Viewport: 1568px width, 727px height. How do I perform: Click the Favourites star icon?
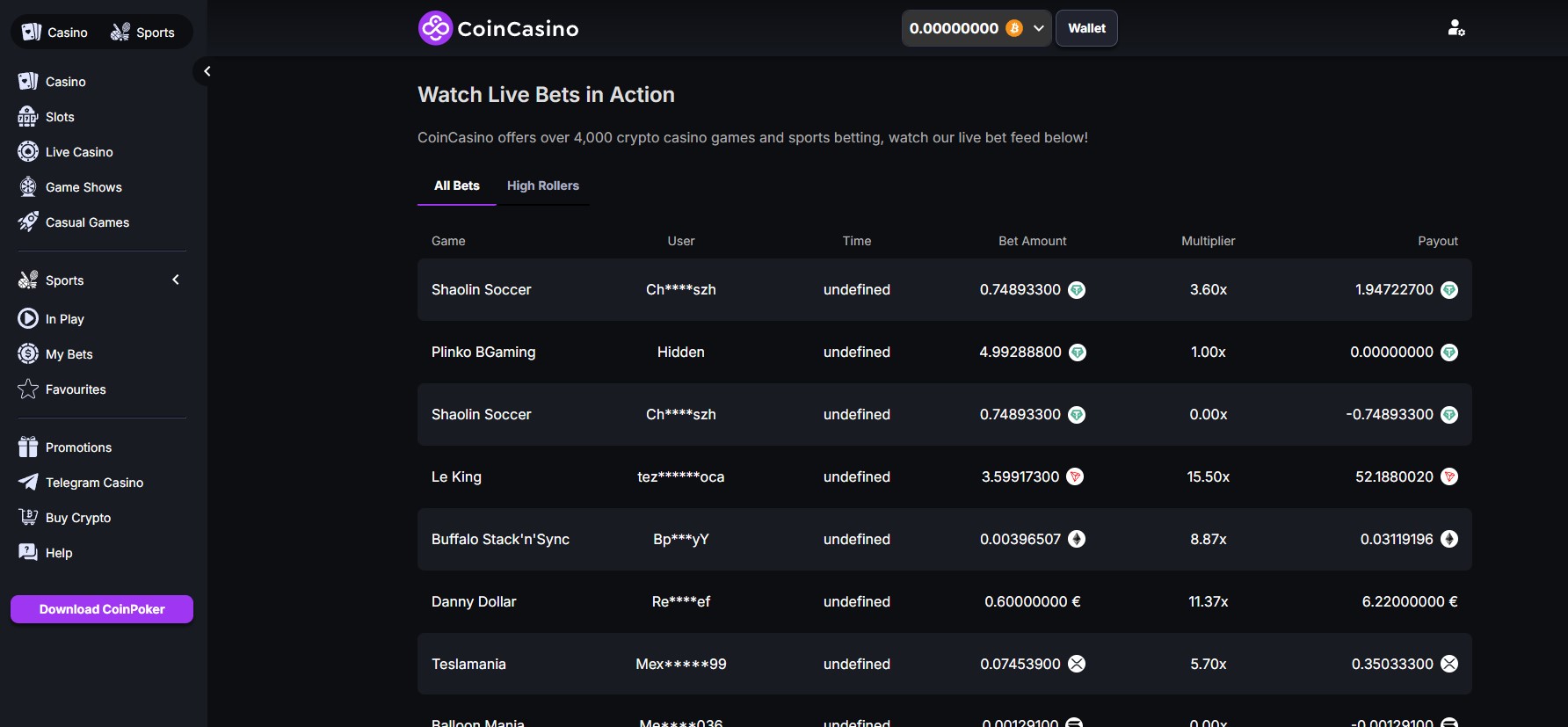(28, 389)
